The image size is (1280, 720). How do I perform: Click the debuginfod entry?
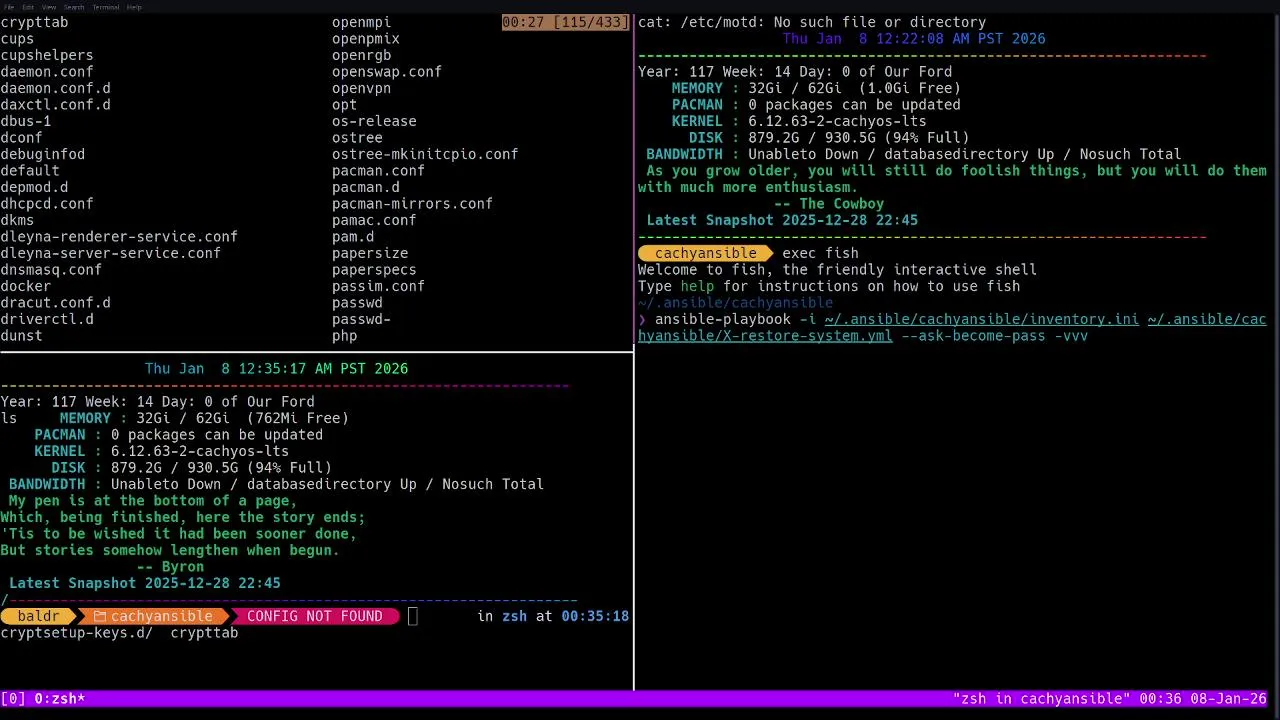click(43, 154)
